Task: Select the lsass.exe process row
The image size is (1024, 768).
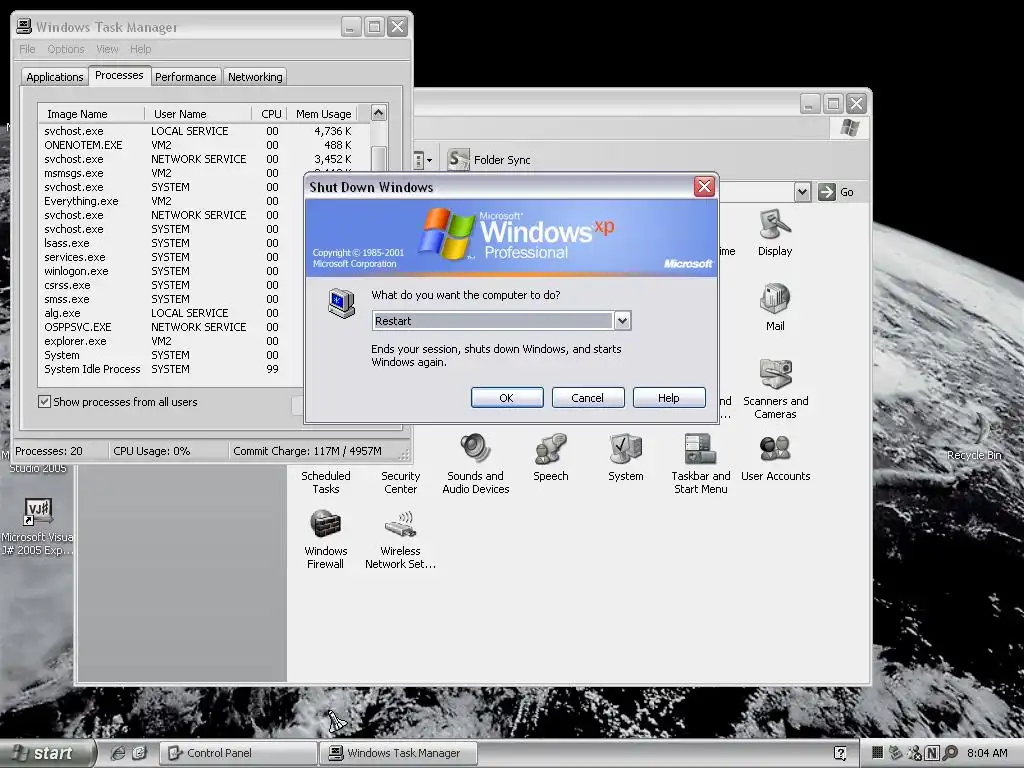Action: [173, 243]
